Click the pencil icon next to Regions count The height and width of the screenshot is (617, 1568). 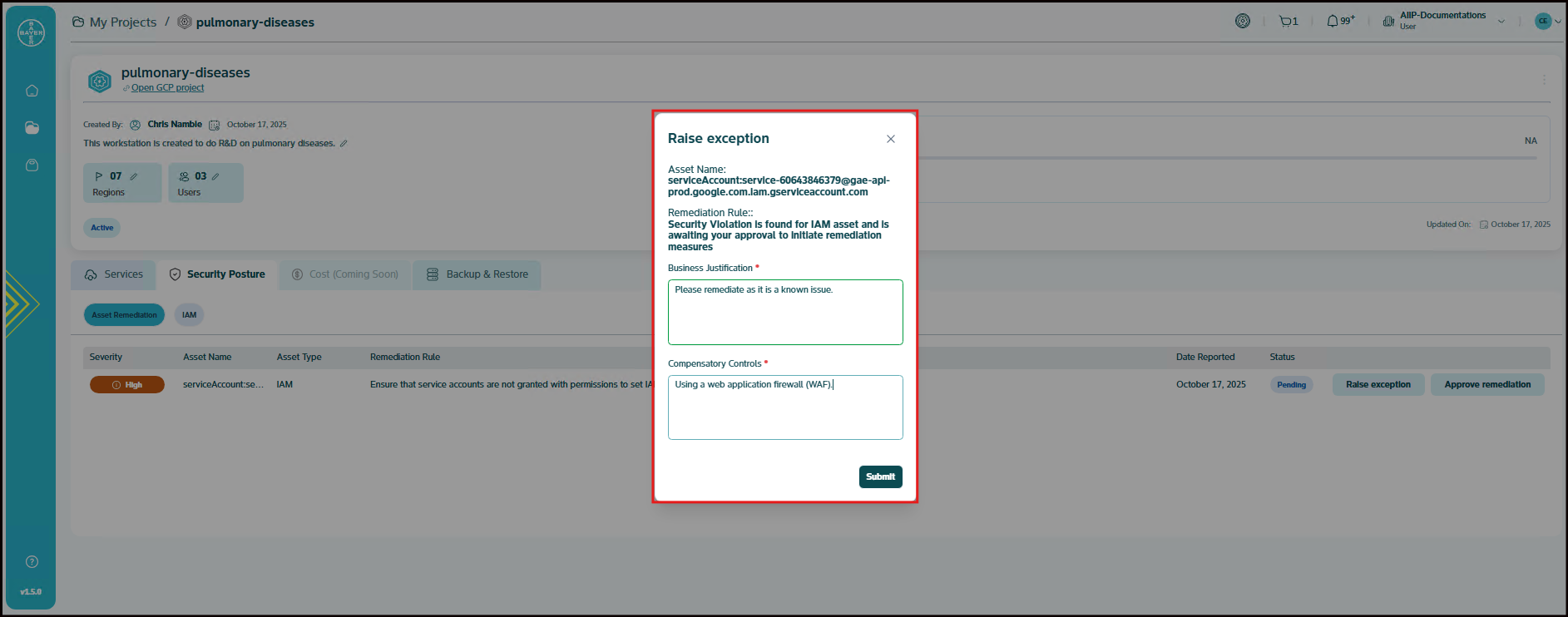tap(134, 176)
